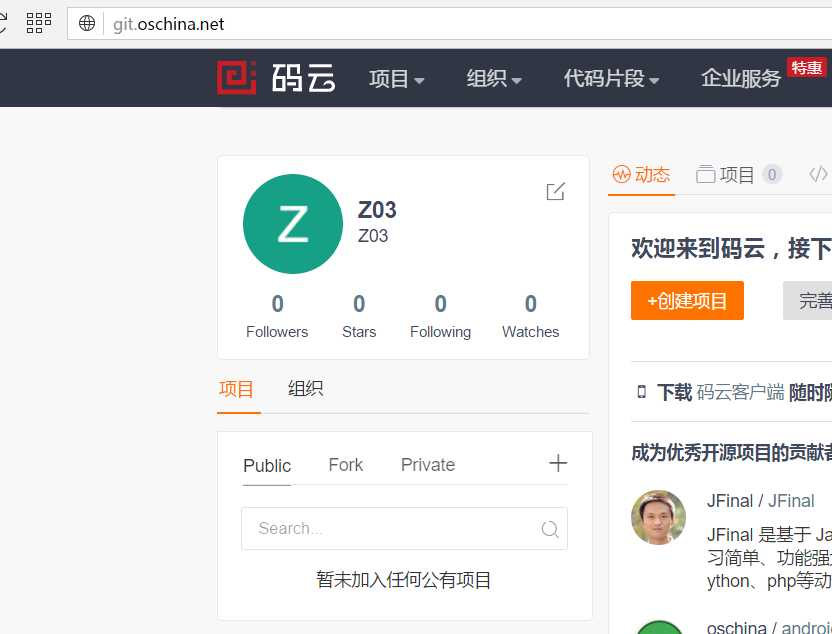Screen dimensions: 832x634
Task: Click the JFinal author avatar photo
Action: 658,517
